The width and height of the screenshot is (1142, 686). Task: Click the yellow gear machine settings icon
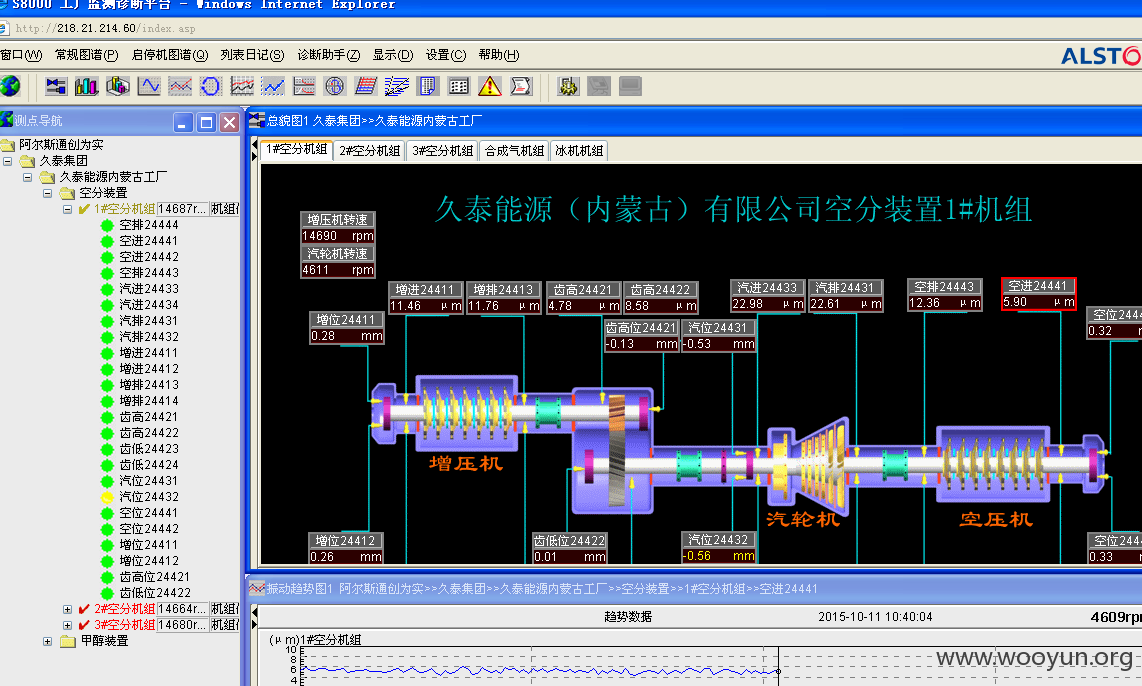[568, 87]
